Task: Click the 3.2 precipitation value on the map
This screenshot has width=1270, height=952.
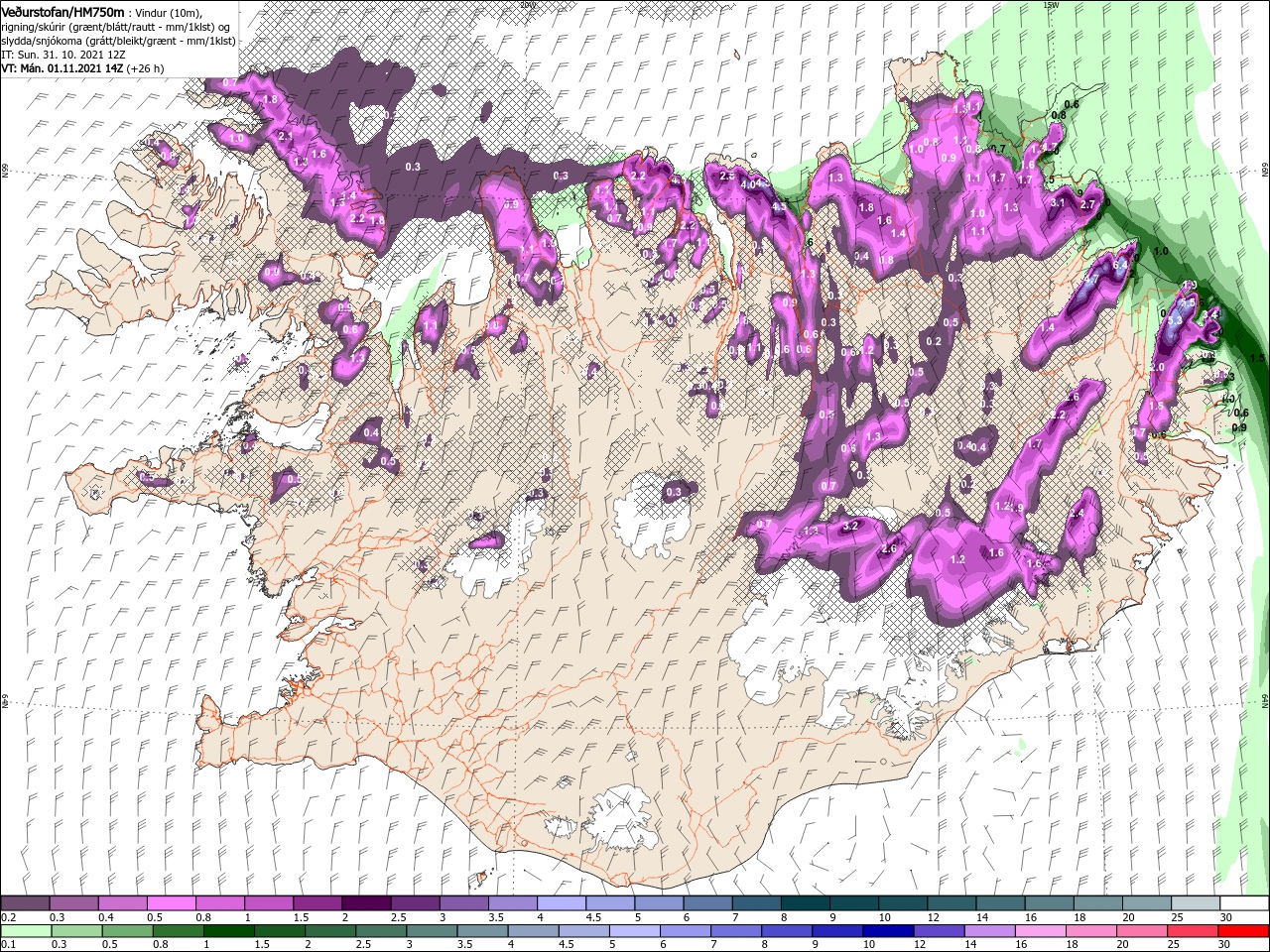Action: [849, 527]
